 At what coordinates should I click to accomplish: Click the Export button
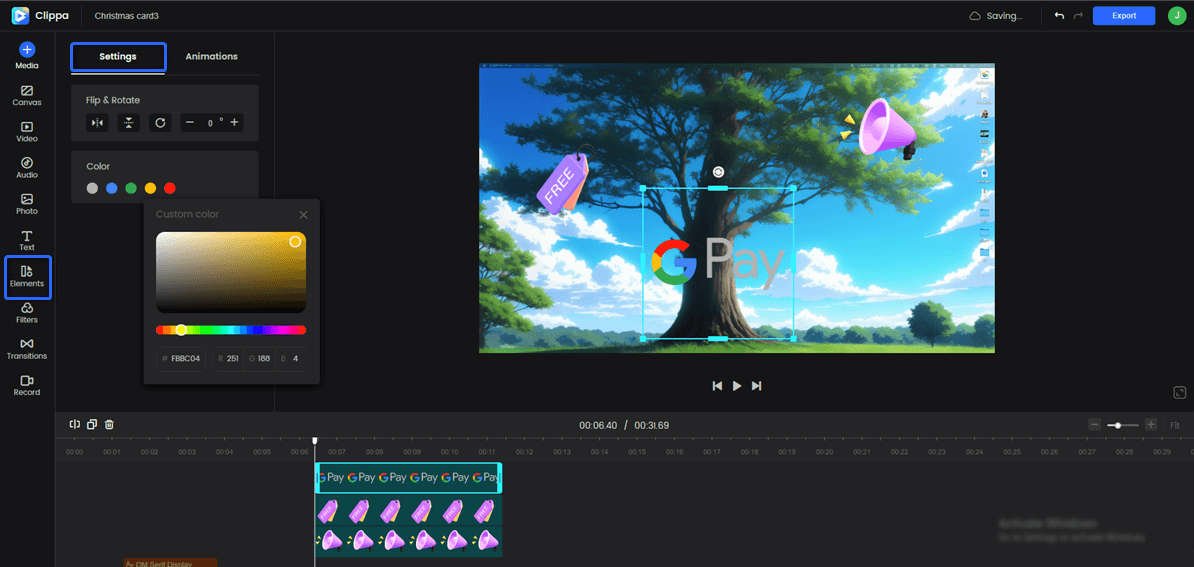(1124, 15)
